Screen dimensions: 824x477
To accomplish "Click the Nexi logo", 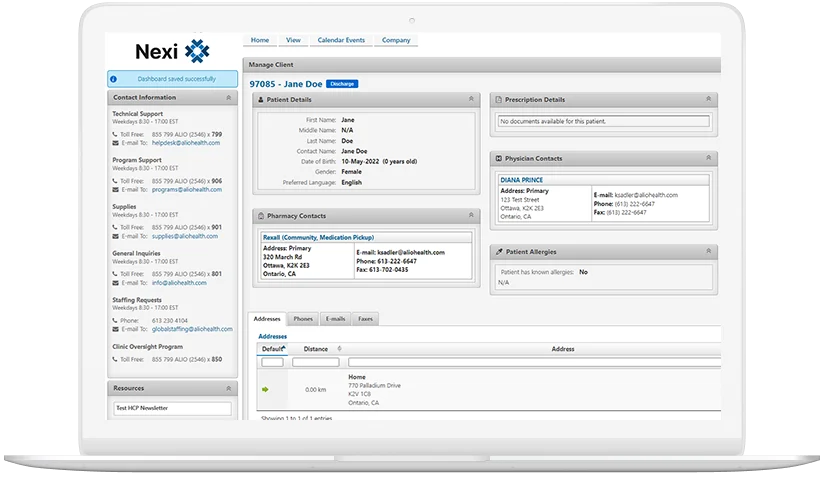I will (x=172, y=51).
